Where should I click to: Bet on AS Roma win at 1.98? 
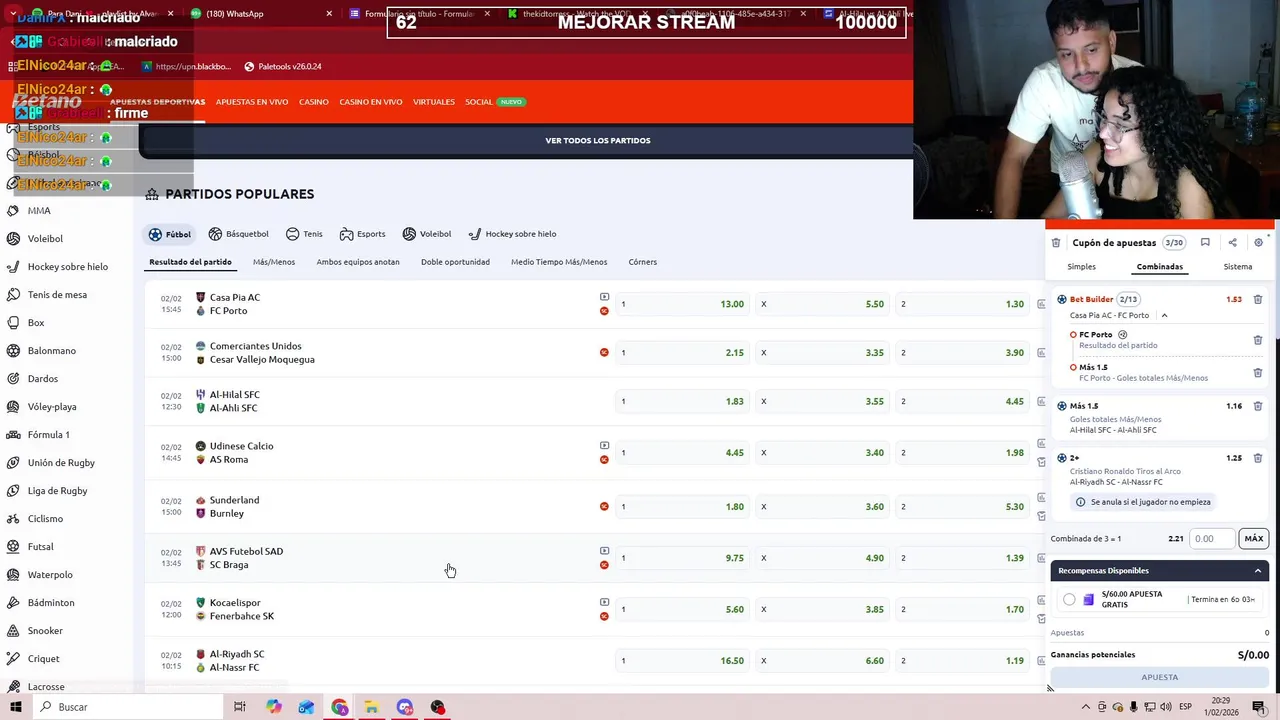pyautogui.click(x=962, y=453)
